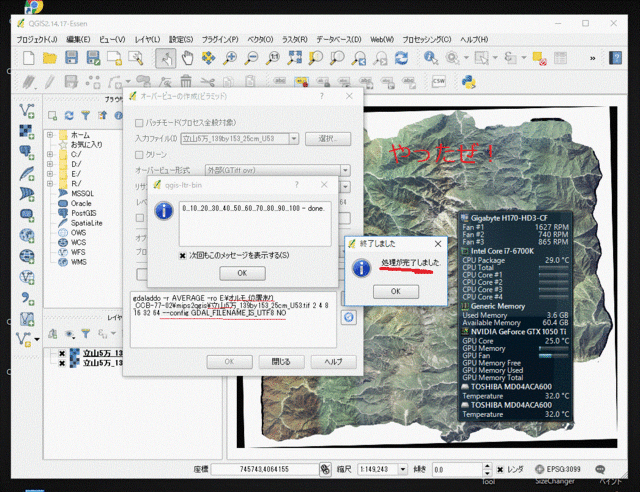Open the overview format dropdown
Image resolution: width=640 pixels, height=492 pixels.
(345, 170)
